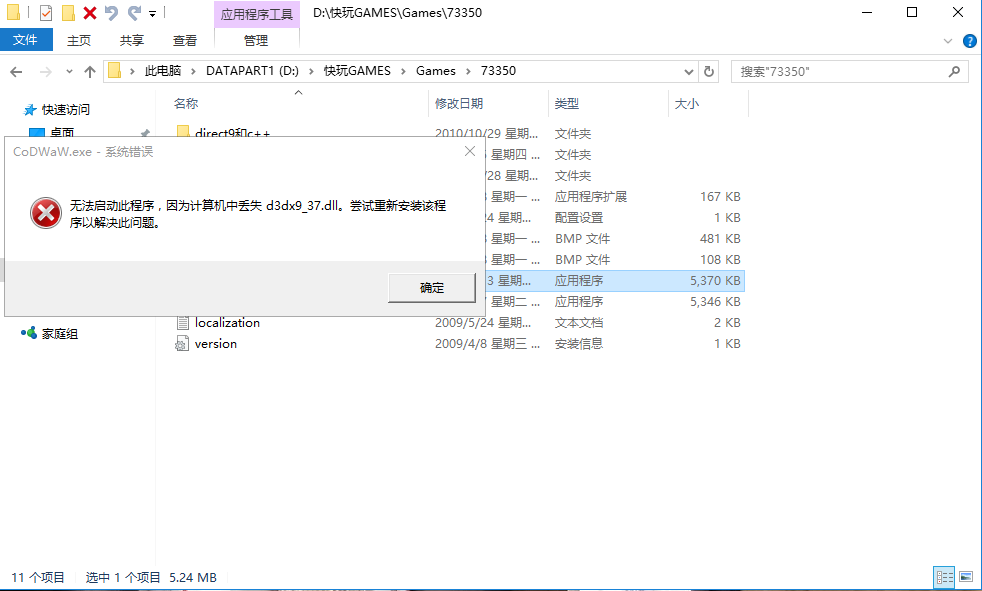Screen dimensions: 982x591
Task: Click the red error icon in the dialog
Action: [46, 213]
